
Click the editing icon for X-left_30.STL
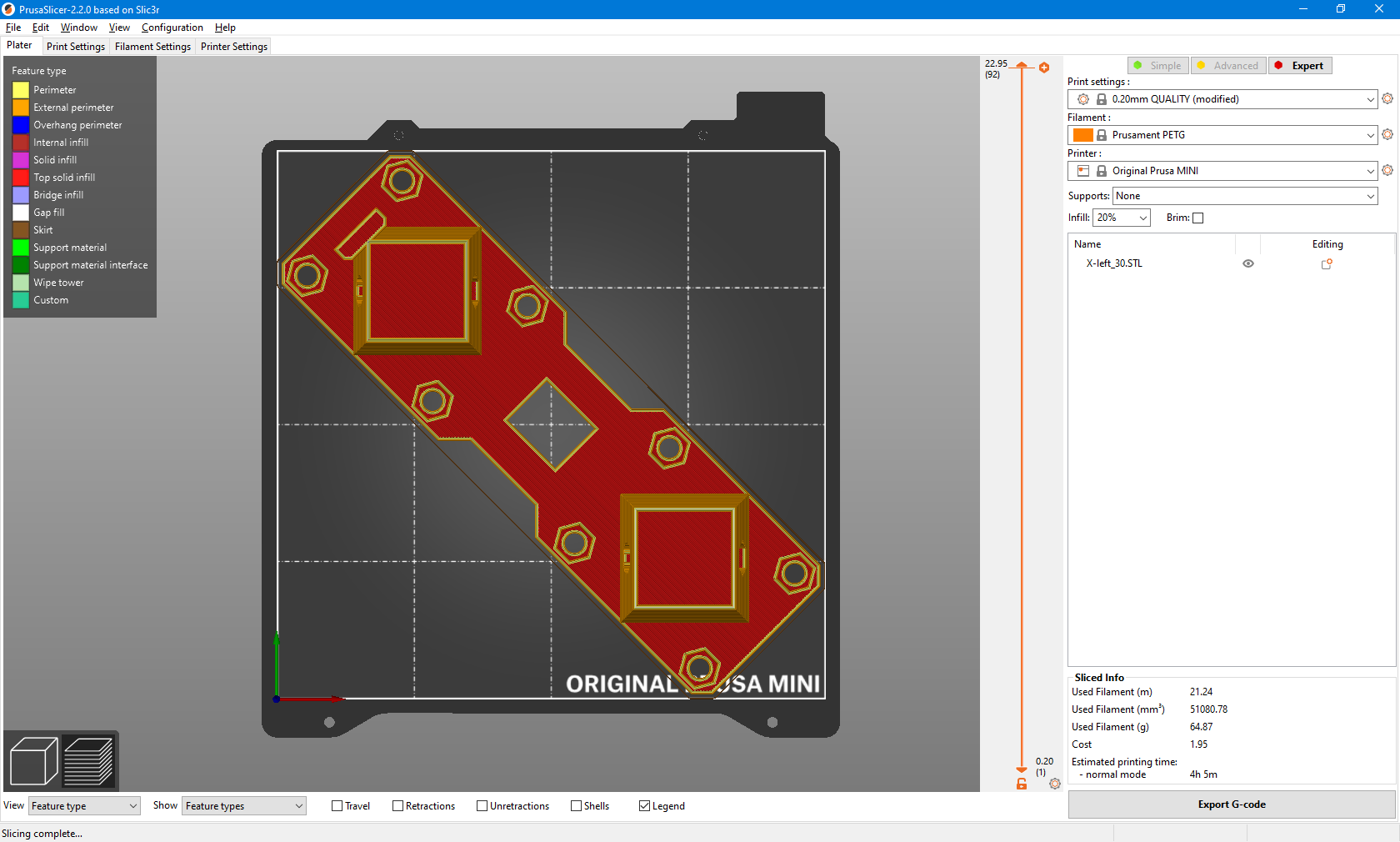pos(1327,263)
